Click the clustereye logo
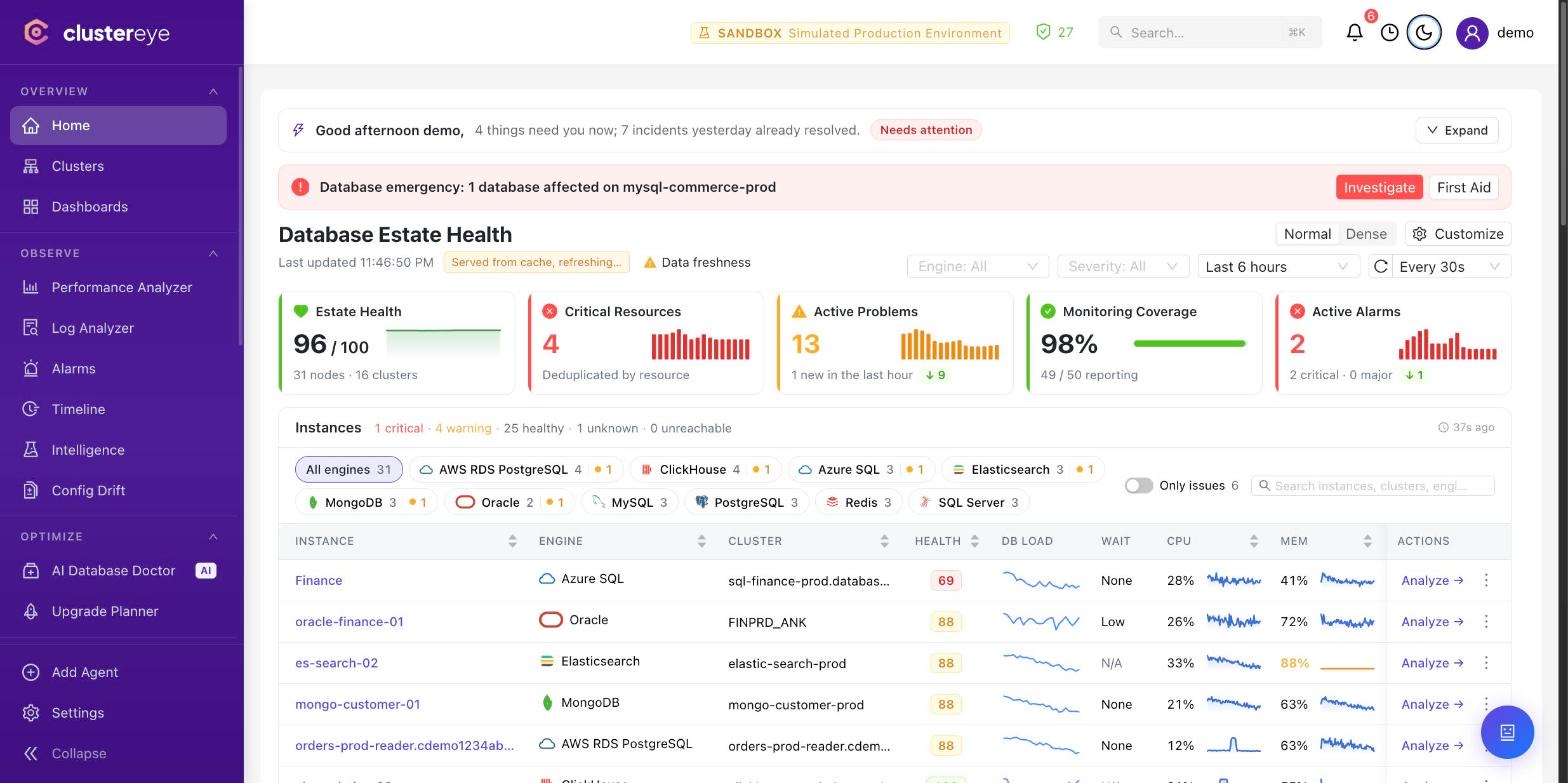This screenshot has width=1568, height=783. click(97, 33)
